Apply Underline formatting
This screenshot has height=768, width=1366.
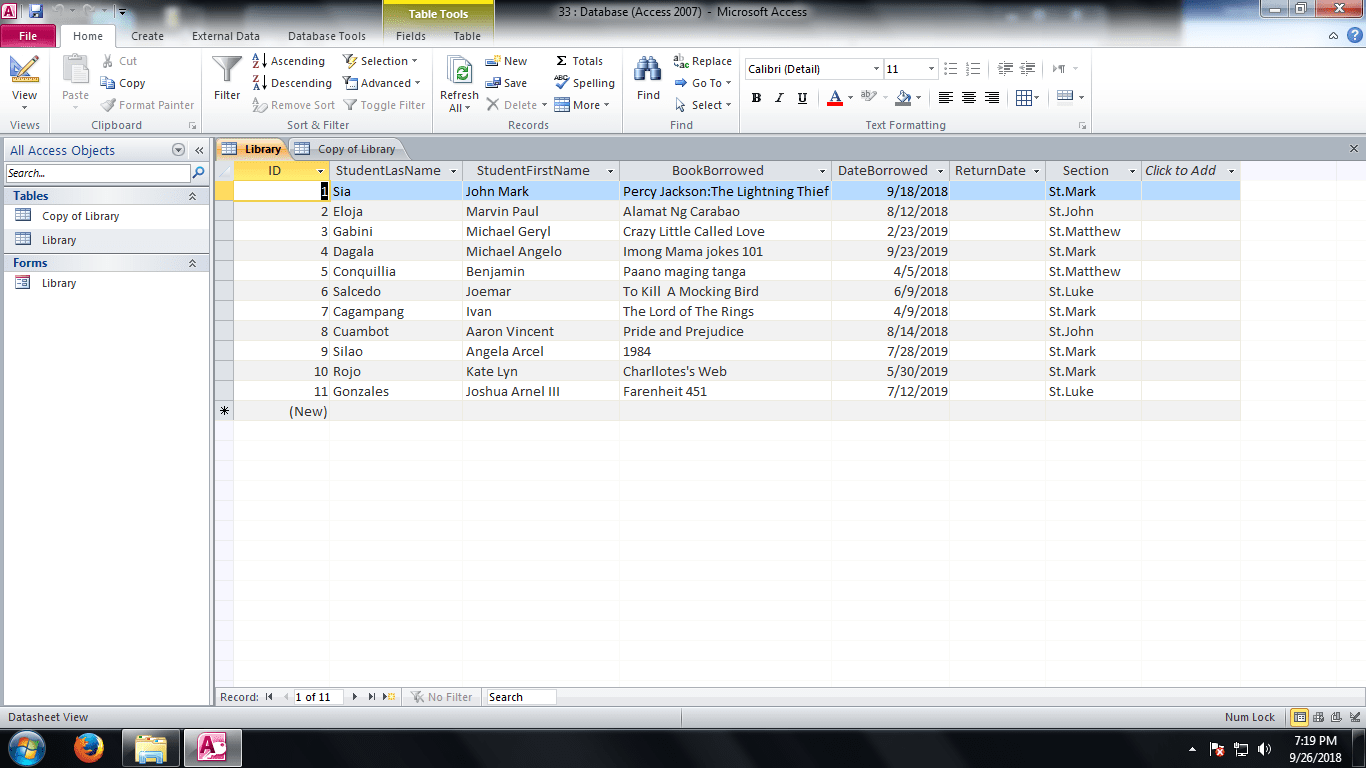pos(802,98)
